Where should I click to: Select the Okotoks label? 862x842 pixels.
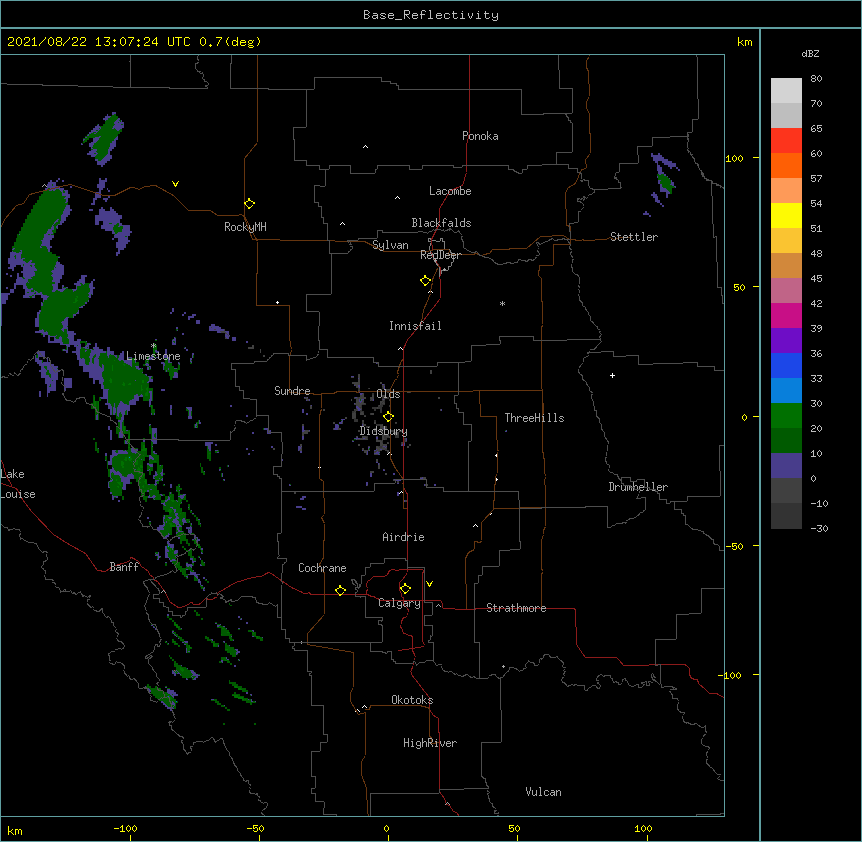click(412, 700)
